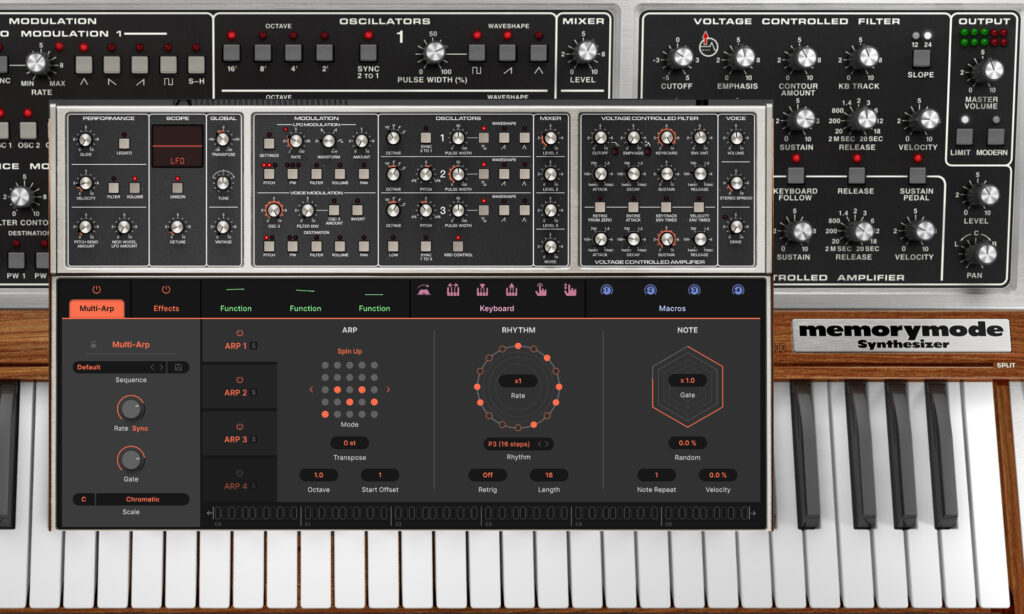Select previous arp mode with left chevron
This screenshot has height=614, width=1024.
(x=311, y=389)
